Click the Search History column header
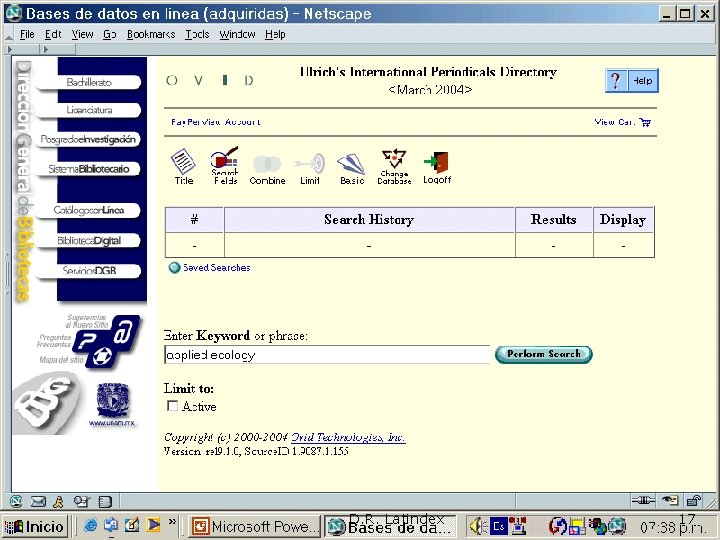 point(369,219)
